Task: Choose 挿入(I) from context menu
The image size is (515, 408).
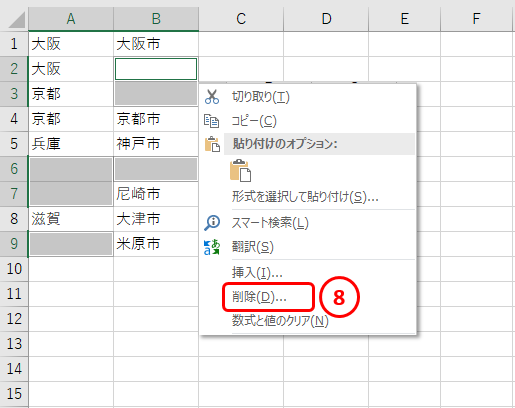Action: 257,273
